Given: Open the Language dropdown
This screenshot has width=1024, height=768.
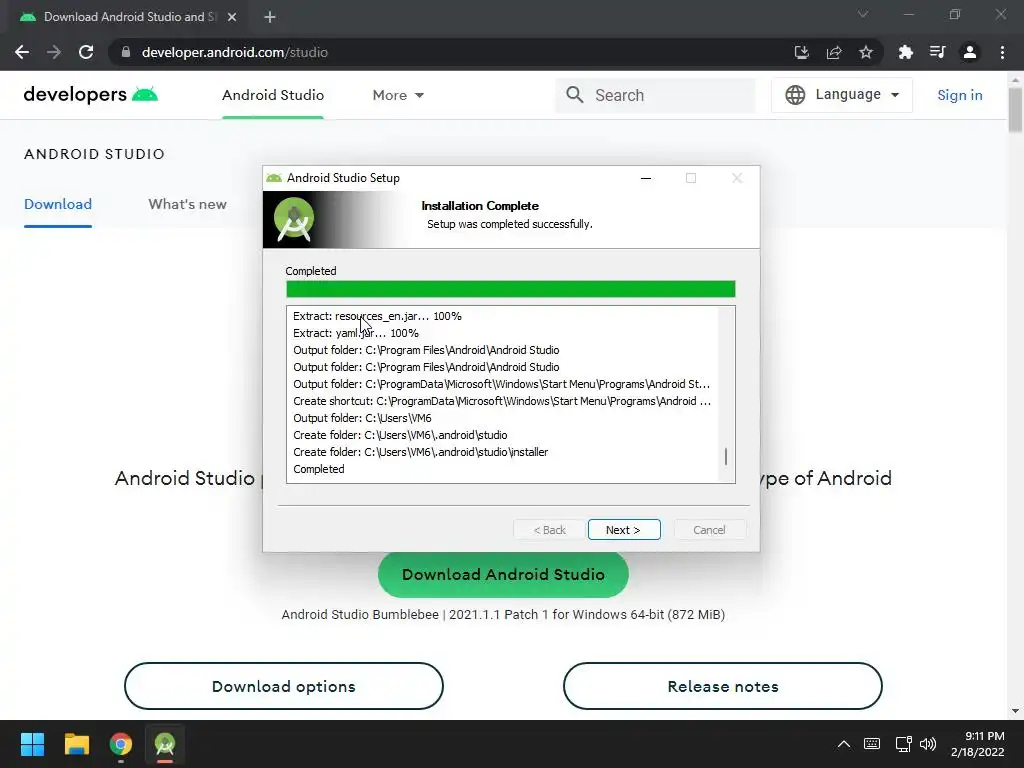Looking at the screenshot, I should point(842,95).
